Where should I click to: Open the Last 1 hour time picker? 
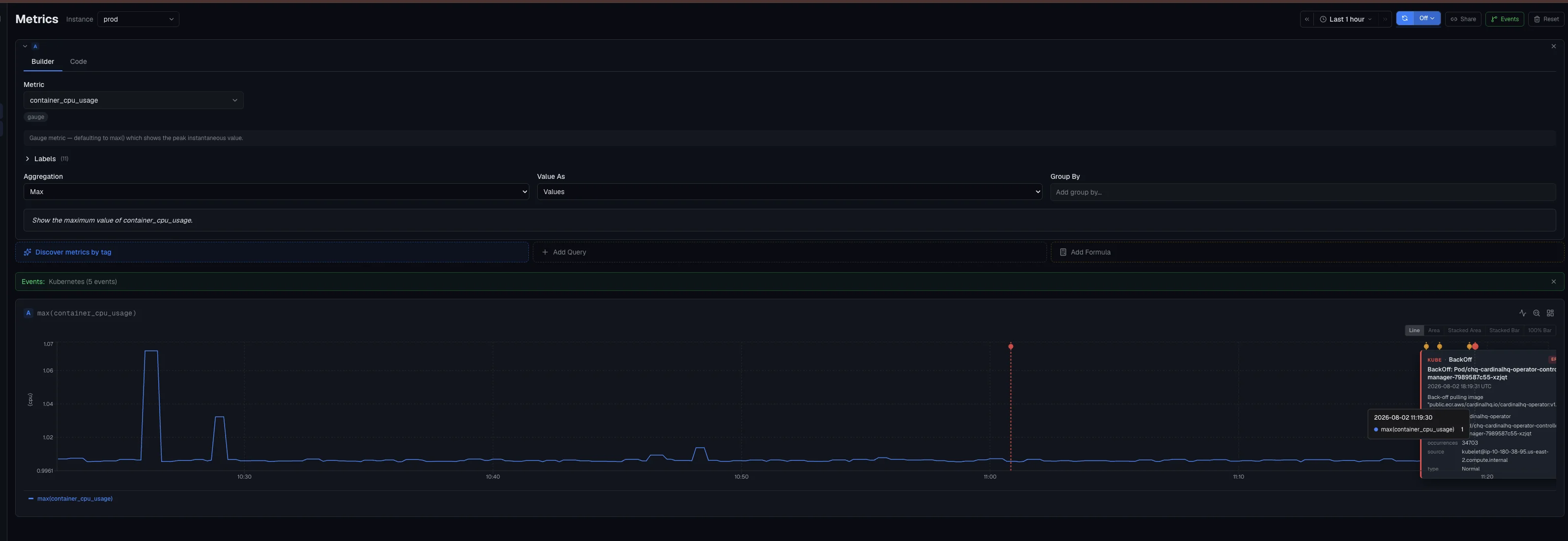[1345, 20]
